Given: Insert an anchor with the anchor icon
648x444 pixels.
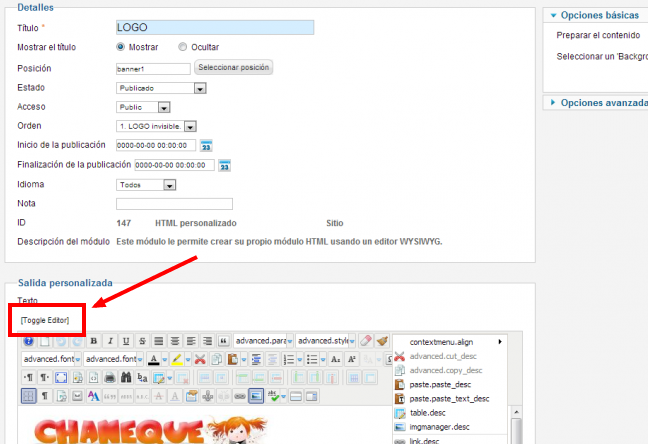Looking at the screenshot, I should 207,396.
